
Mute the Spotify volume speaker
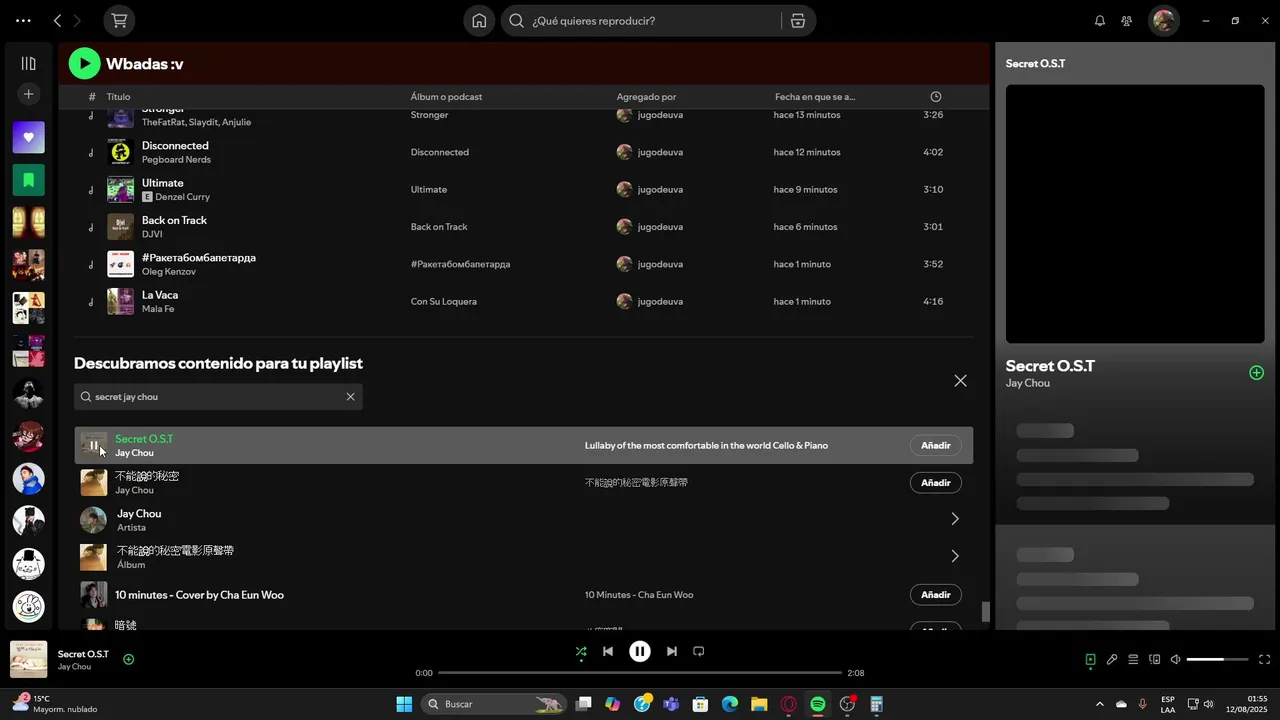coord(1176,660)
